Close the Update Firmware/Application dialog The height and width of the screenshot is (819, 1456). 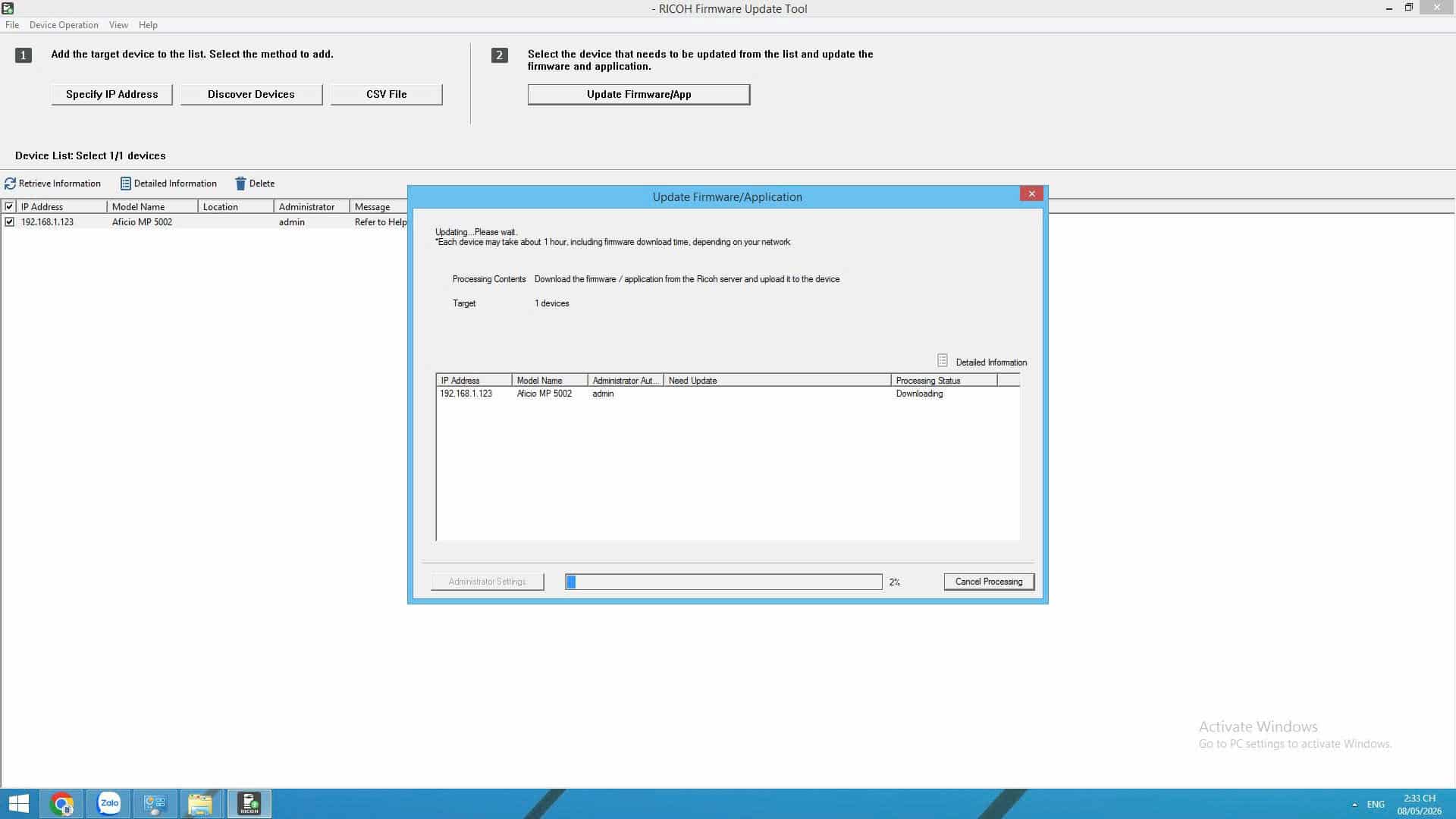click(x=1031, y=194)
